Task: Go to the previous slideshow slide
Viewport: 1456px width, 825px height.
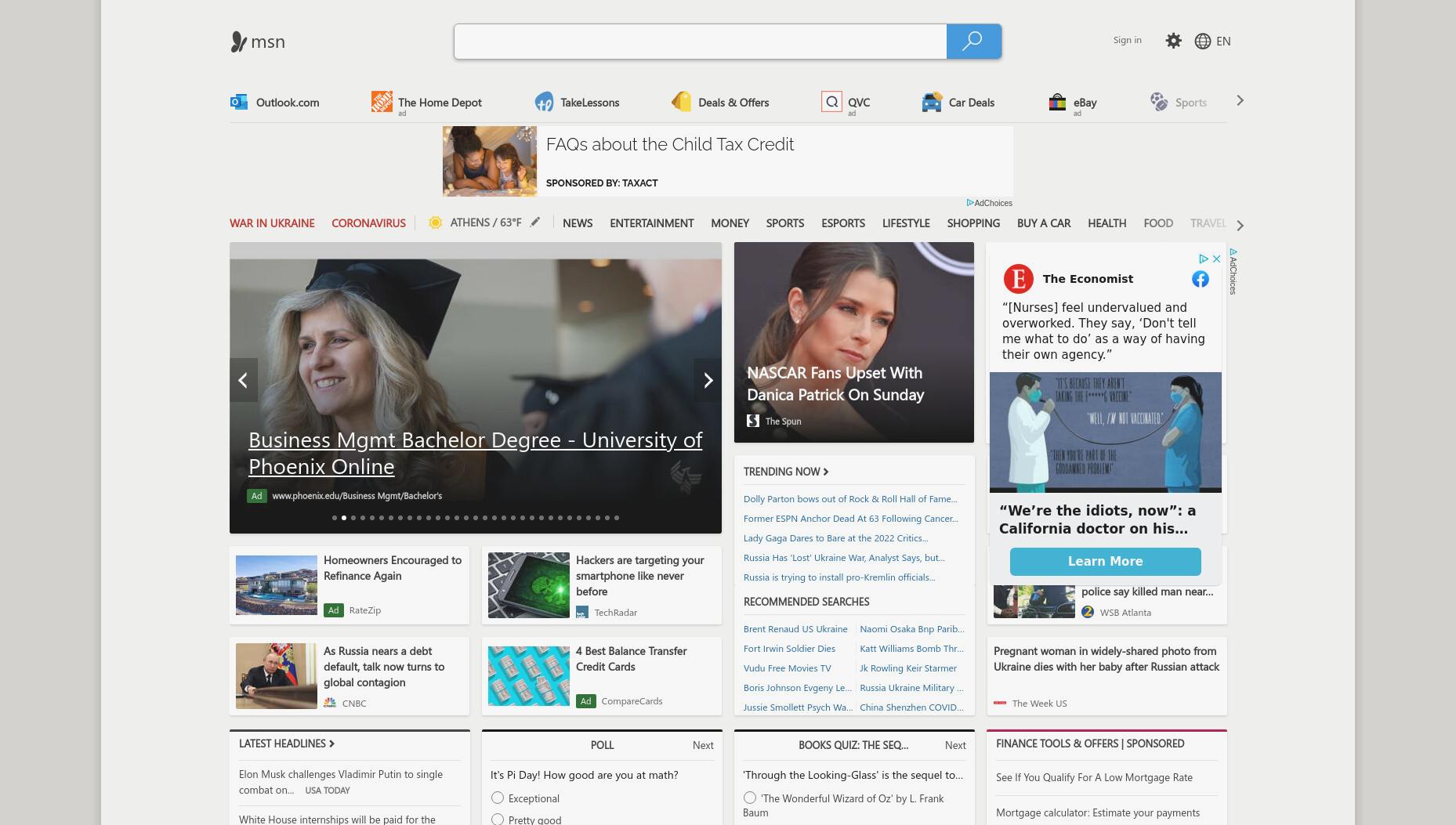Action: click(x=244, y=380)
